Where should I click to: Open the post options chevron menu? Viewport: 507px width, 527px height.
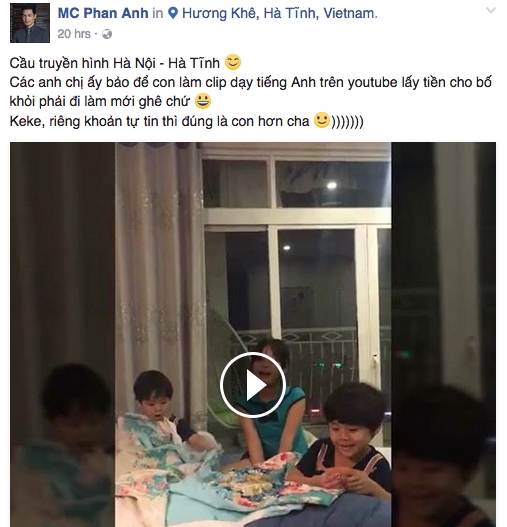(491, 11)
